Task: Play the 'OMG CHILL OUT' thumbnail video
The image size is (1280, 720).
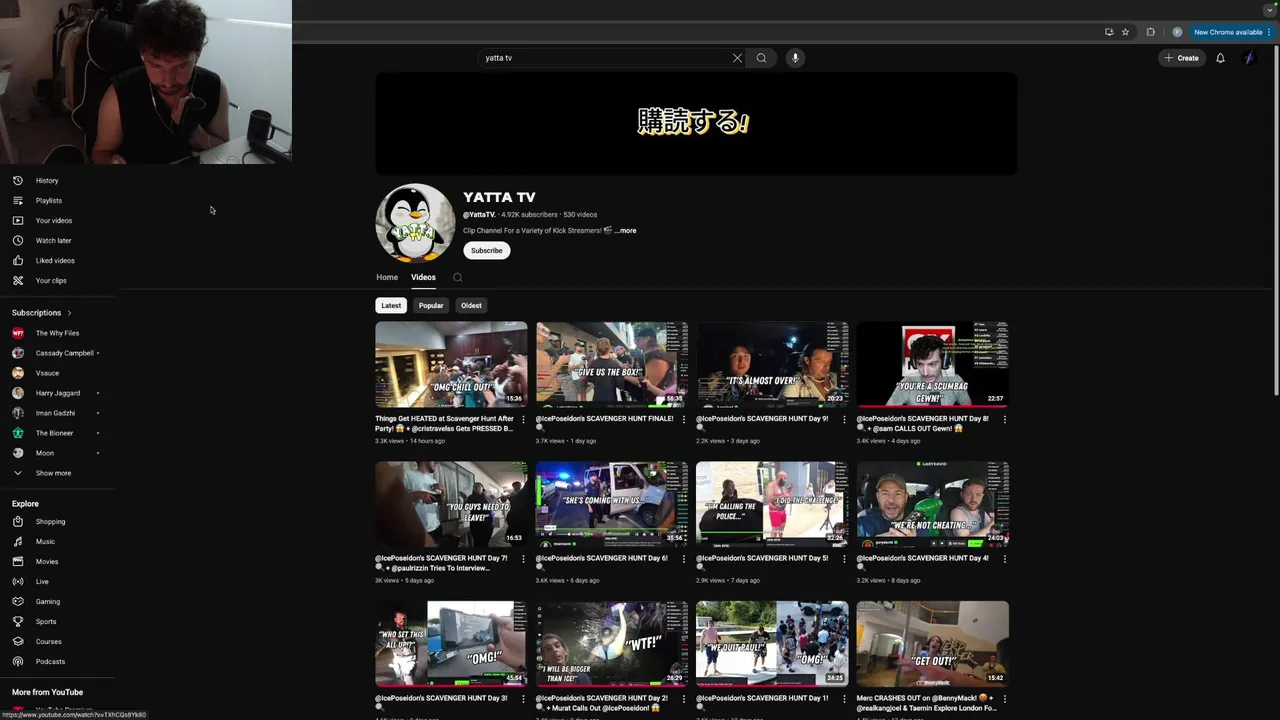Action: [451, 364]
